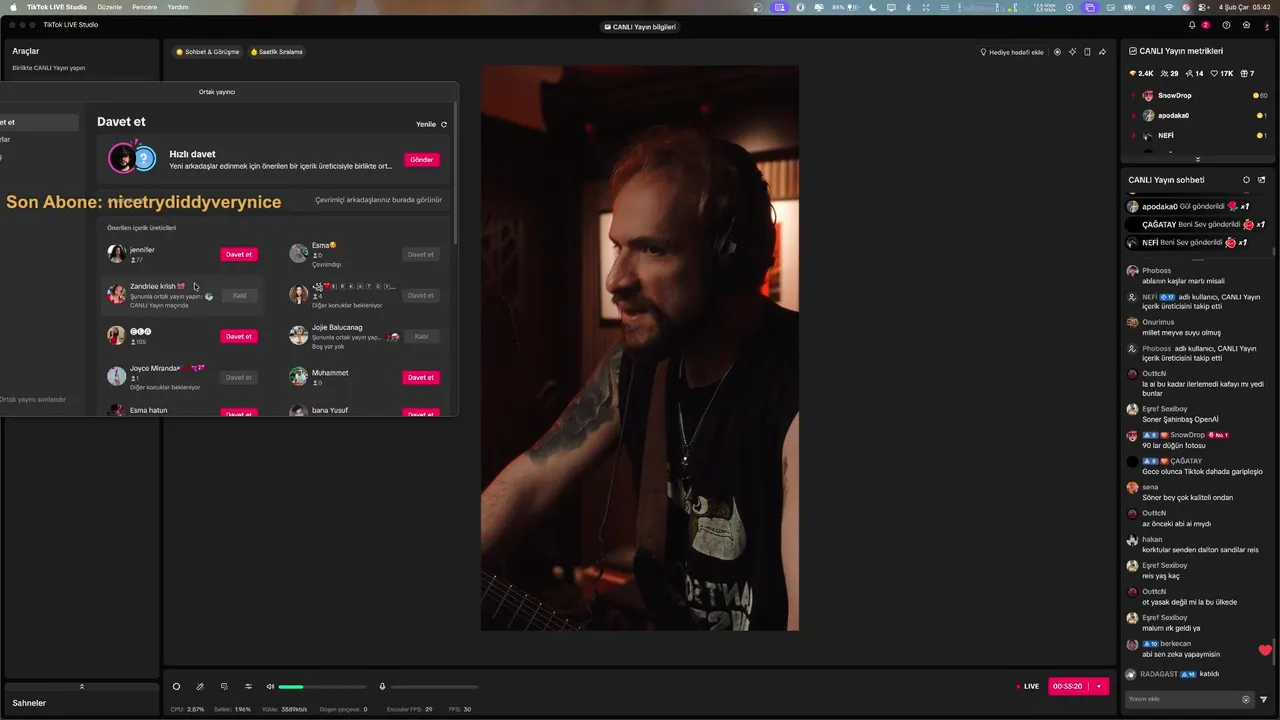Open the screen layers icon in bottom toolbar

point(224,686)
